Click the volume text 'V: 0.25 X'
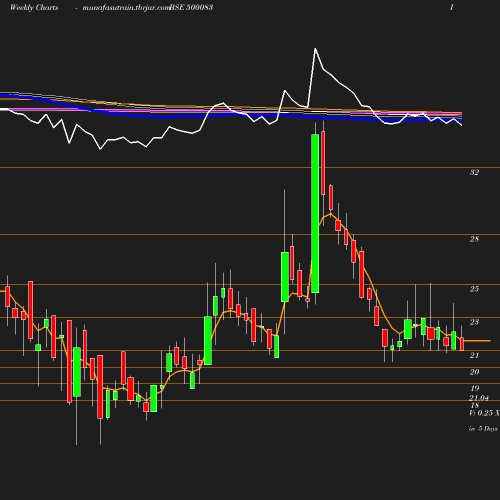Viewport: 500px width, 500px height. (x=484, y=413)
